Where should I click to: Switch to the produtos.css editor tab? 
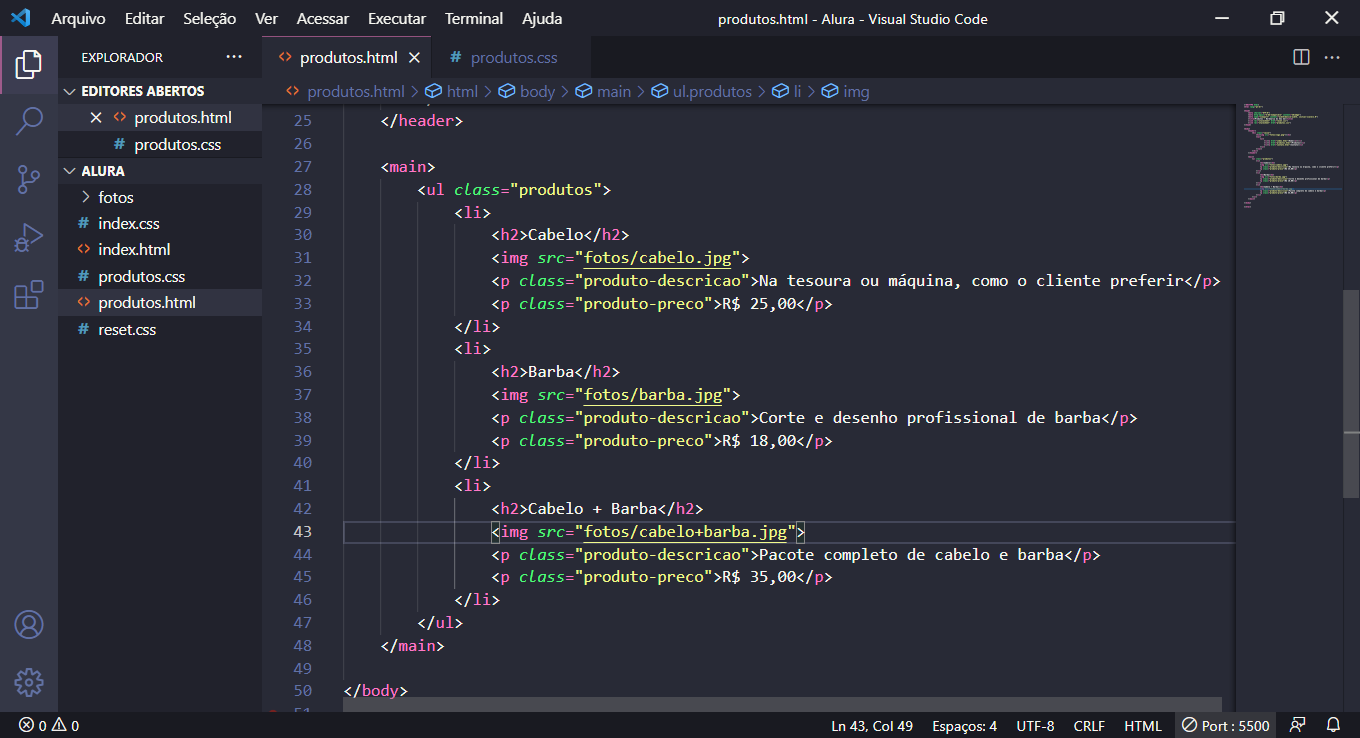[x=510, y=58]
